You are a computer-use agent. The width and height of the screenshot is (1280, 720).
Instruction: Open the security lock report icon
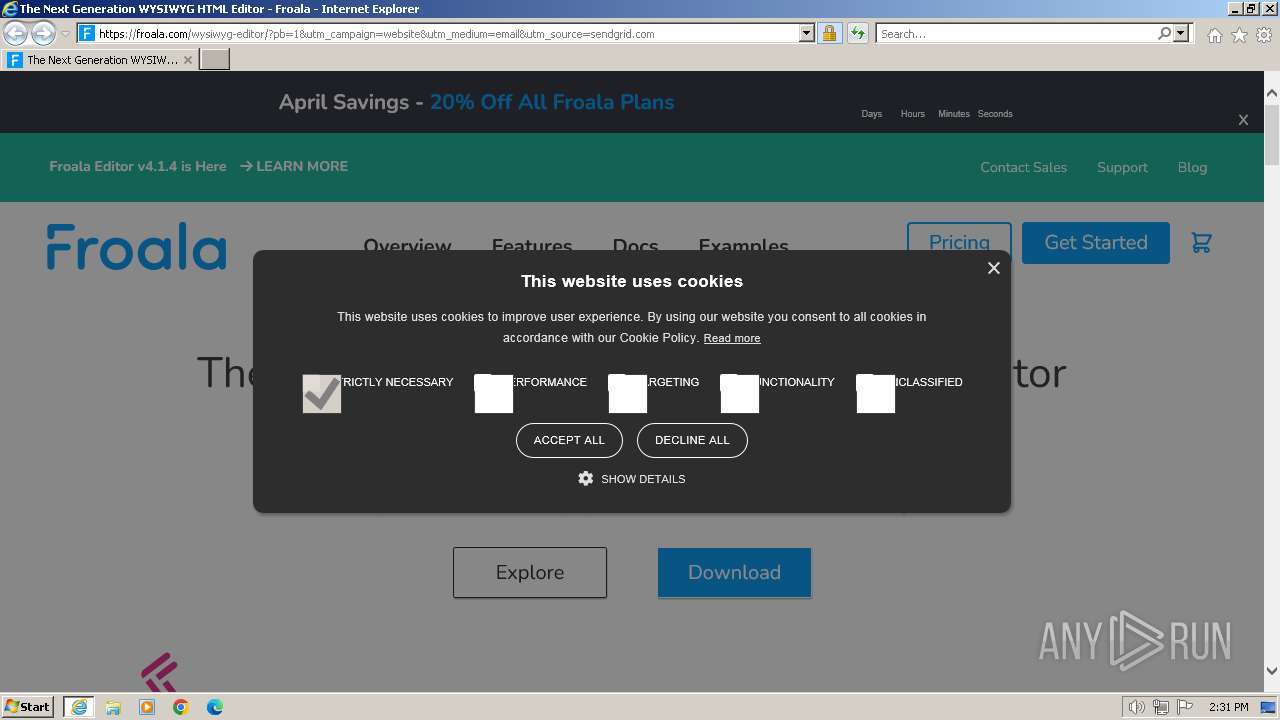pos(829,34)
